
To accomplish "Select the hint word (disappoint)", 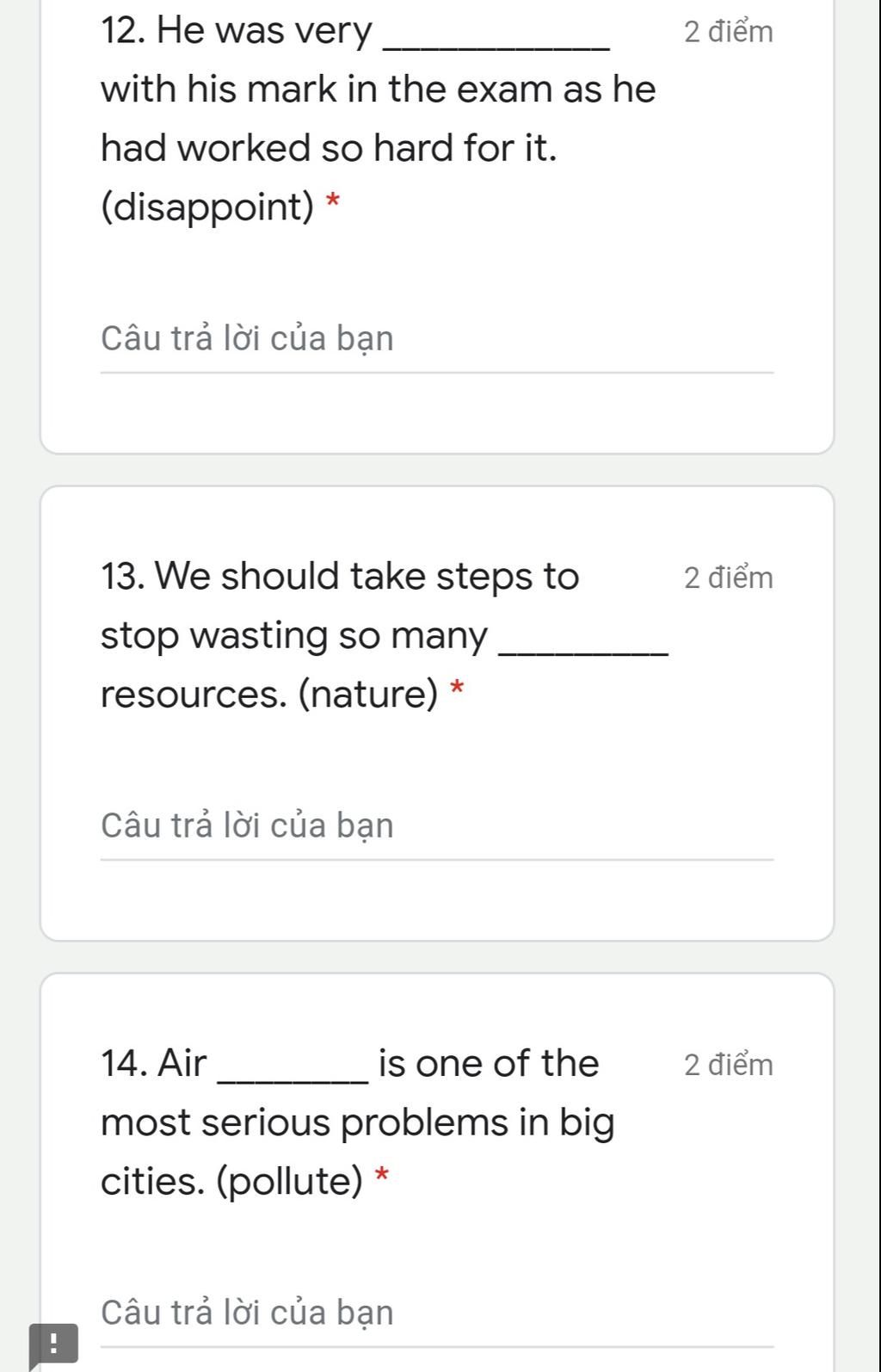I will point(208,207).
